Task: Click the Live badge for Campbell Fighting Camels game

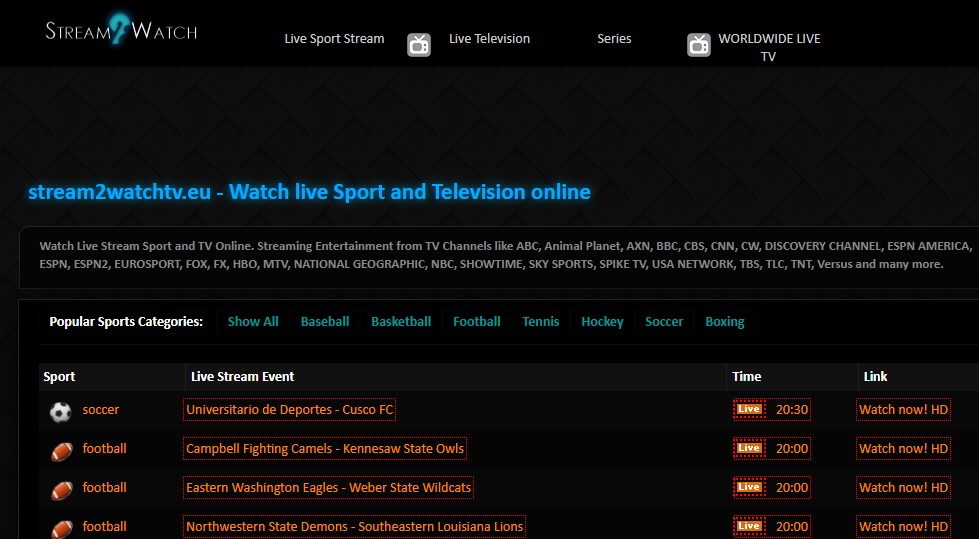Action: [x=749, y=448]
